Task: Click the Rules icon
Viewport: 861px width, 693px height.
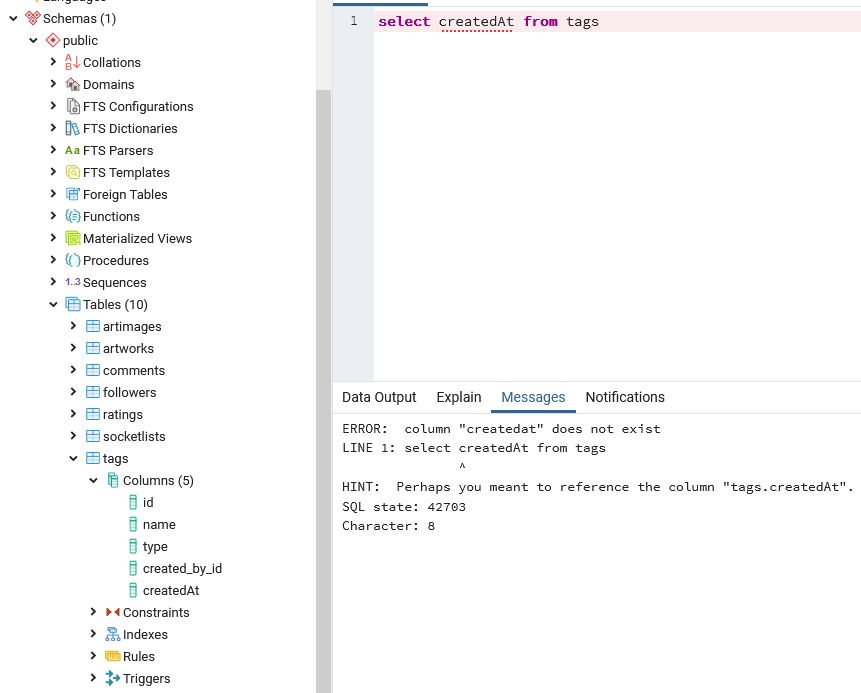Action: point(113,656)
